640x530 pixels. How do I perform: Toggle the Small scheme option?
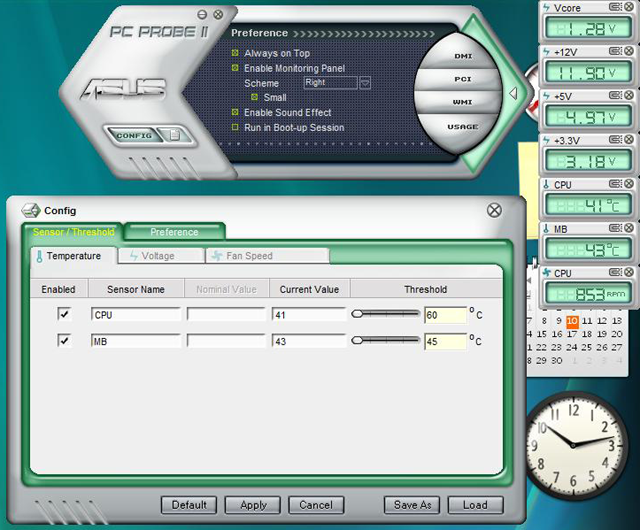254,97
